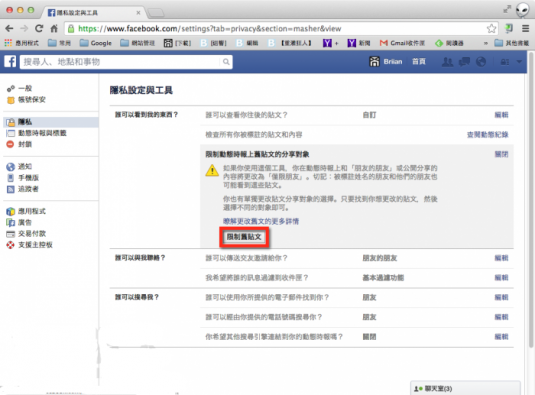The height and width of the screenshot is (395, 535).
Task: Close the limit old posts section
Action: click(x=501, y=155)
